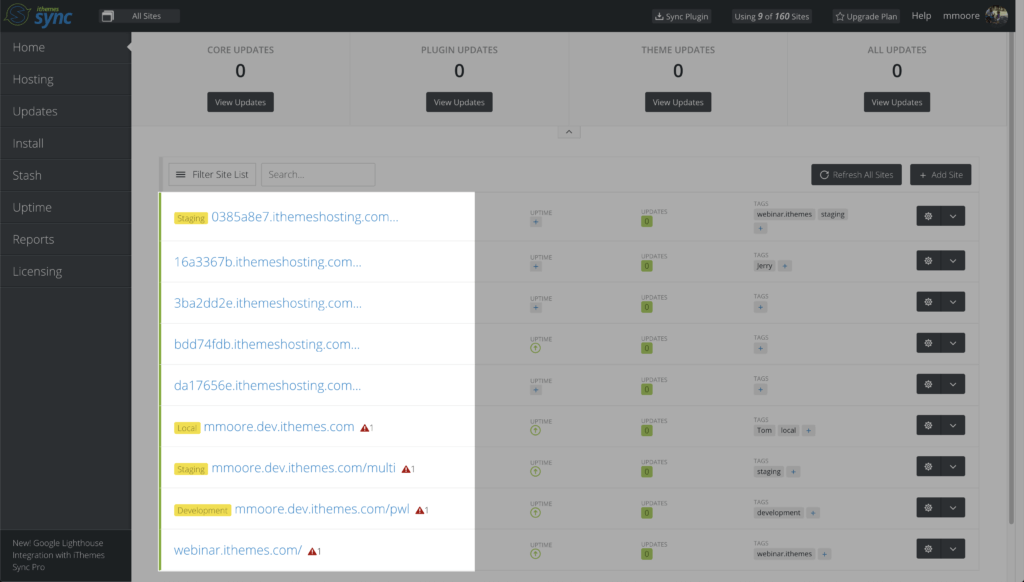This screenshot has height=582, width=1024.
Task: Click the Filter Site List button
Action: point(212,174)
